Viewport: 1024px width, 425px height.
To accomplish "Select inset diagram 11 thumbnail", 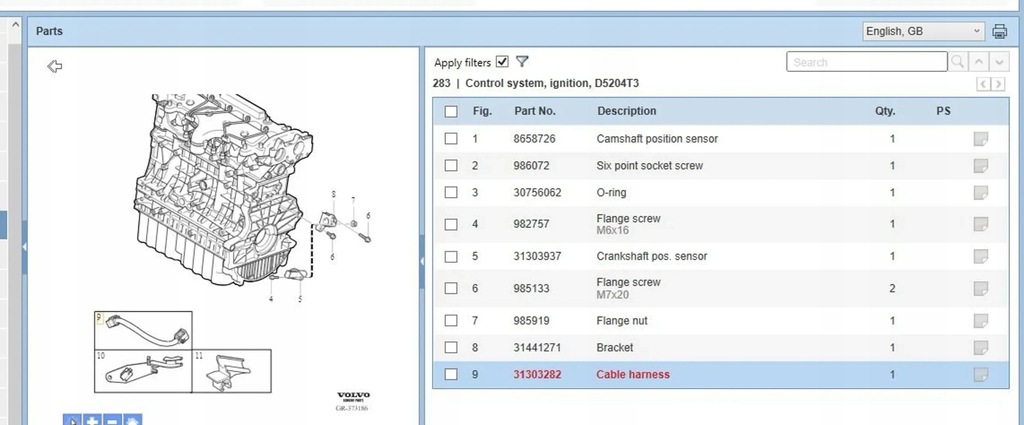I will click(x=231, y=371).
